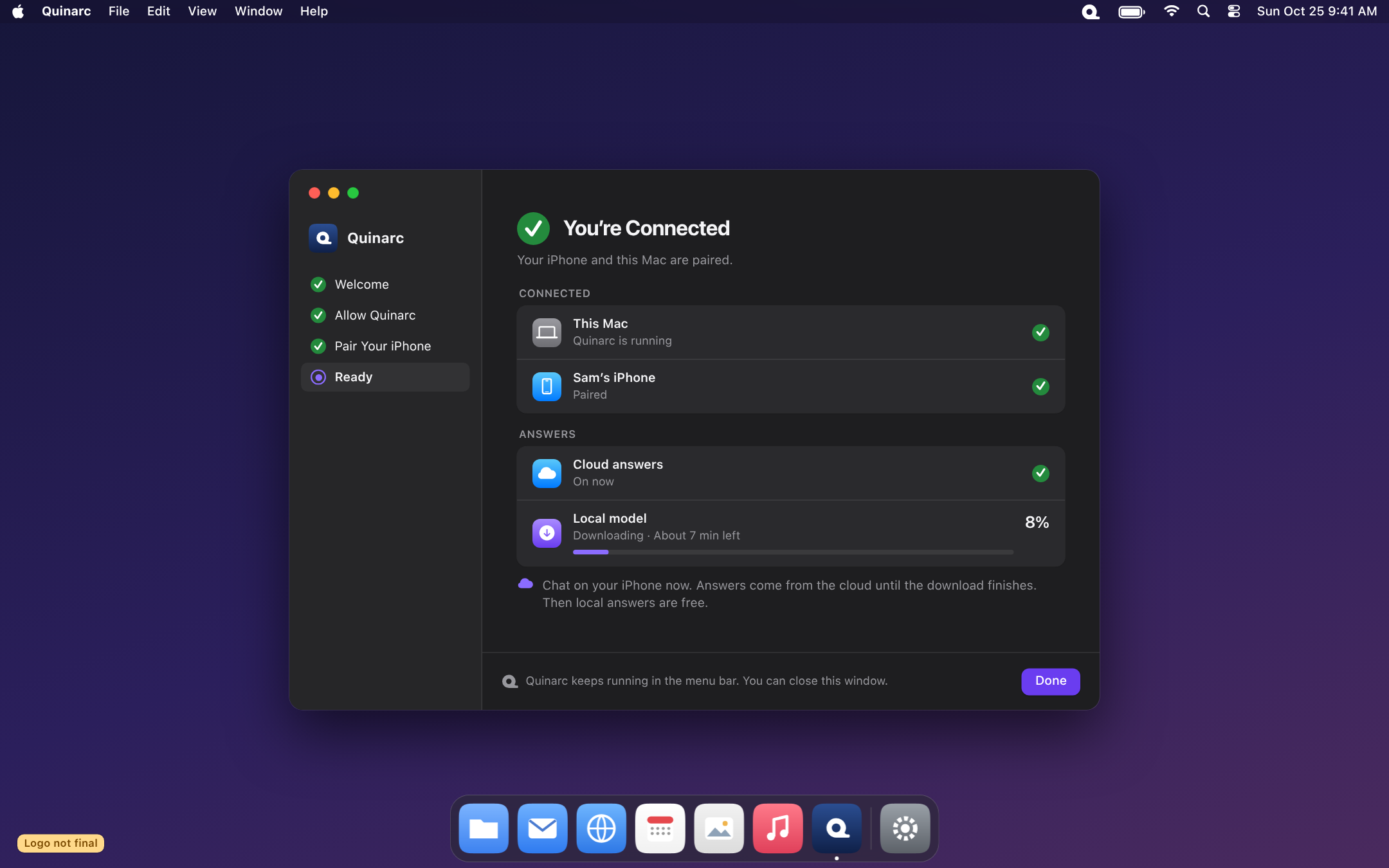Open the Help menu
This screenshot has width=1389, height=868.
pos(314,12)
